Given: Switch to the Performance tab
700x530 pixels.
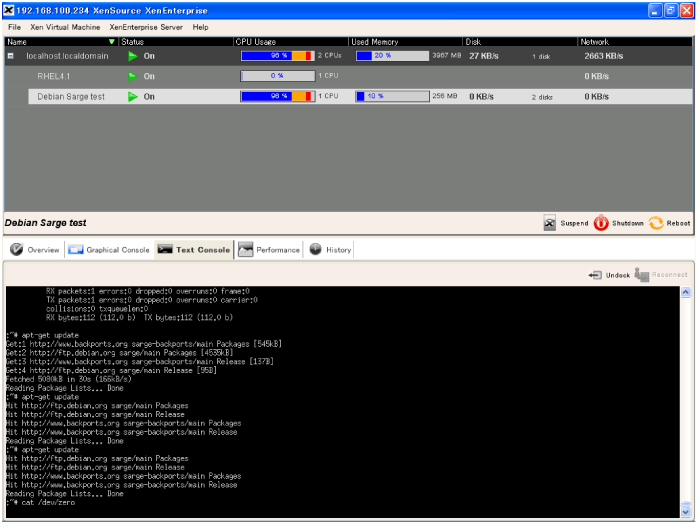Looking at the screenshot, I should 269,250.
